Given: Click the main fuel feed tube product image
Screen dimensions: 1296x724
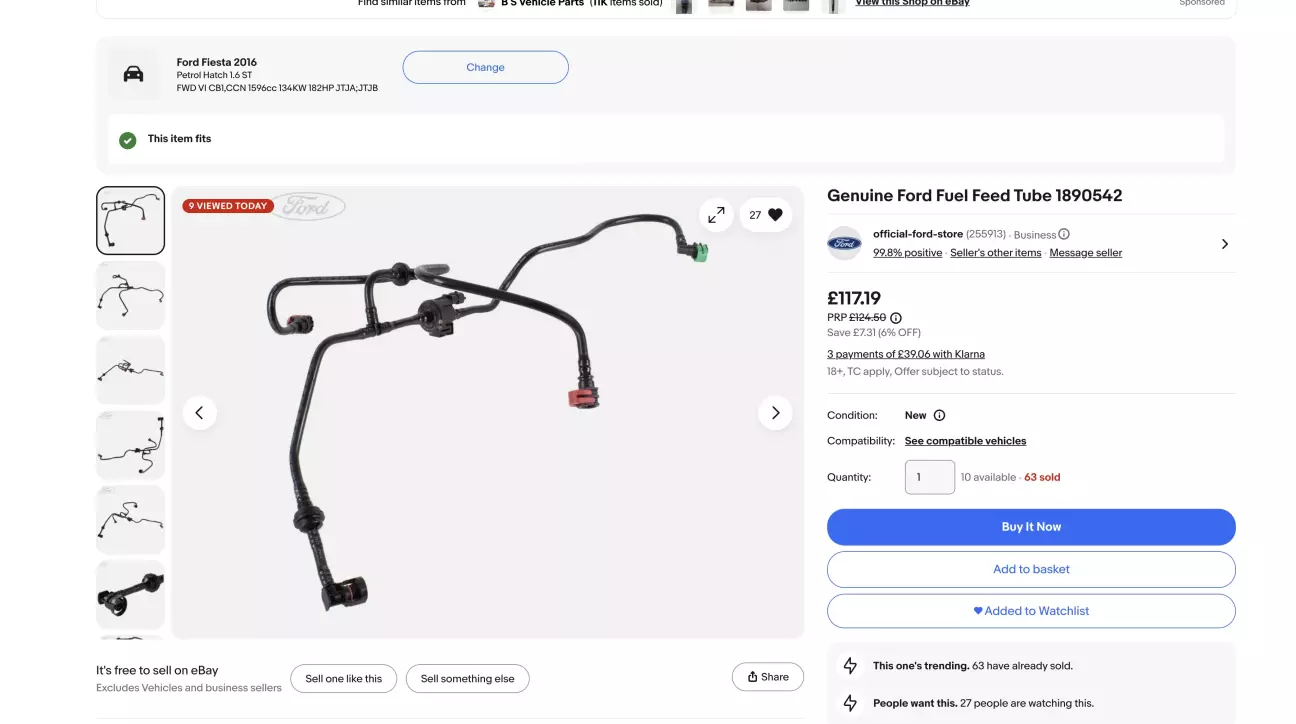Looking at the screenshot, I should [488, 412].
